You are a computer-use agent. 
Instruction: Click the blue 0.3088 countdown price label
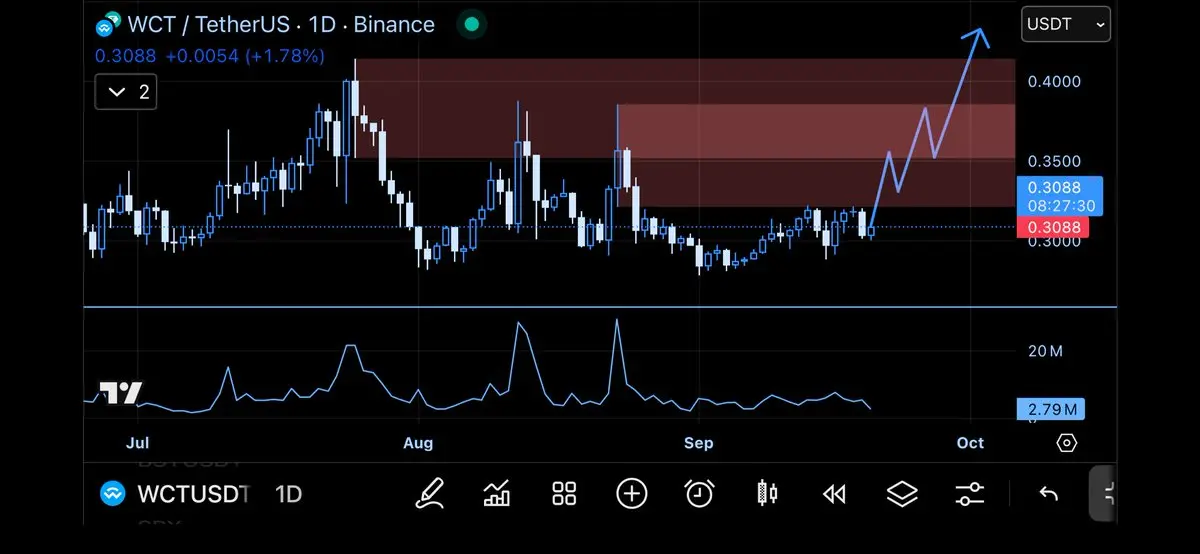tap(1059, 197)
